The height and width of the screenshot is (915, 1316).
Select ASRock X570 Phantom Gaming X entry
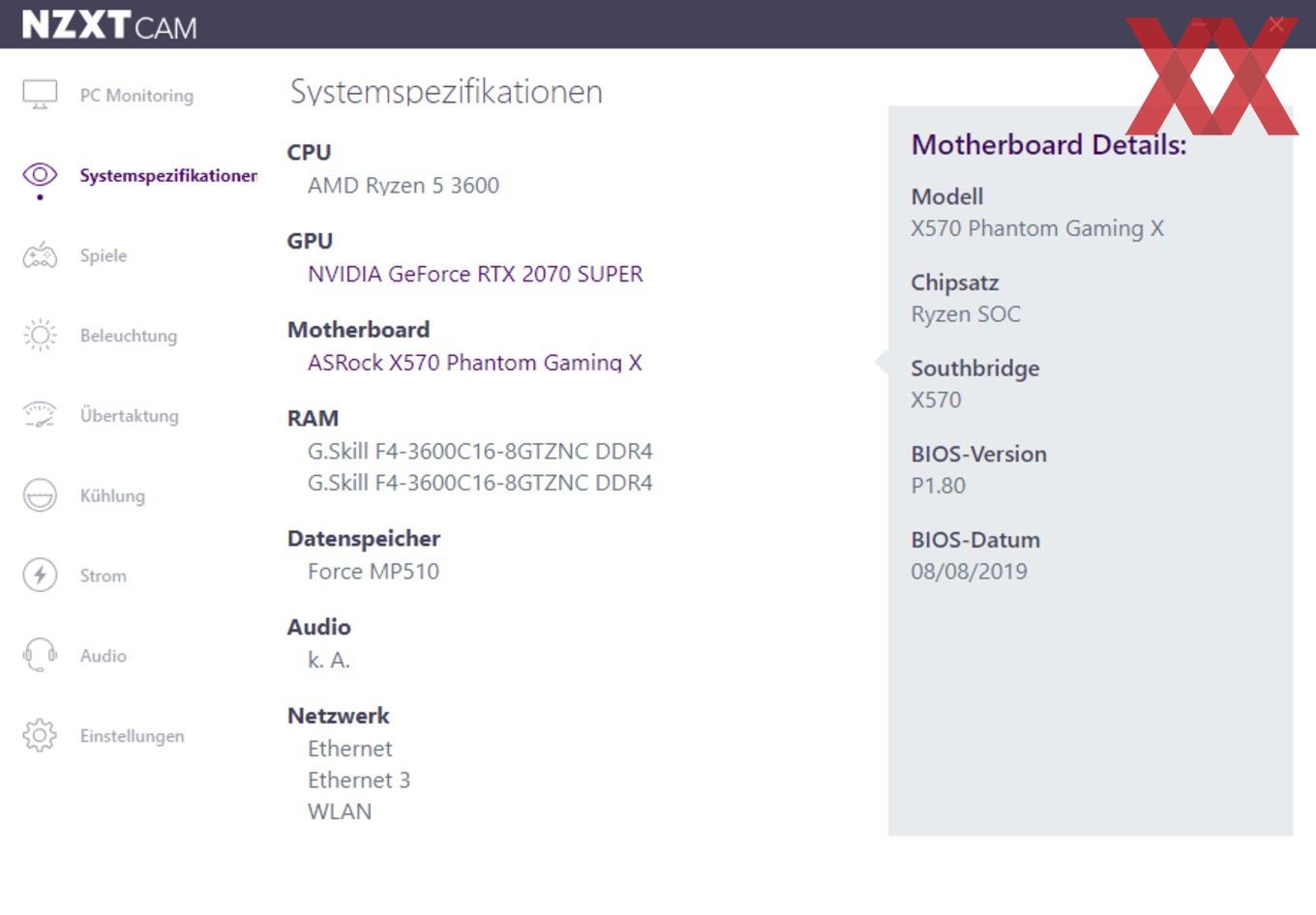474,363
